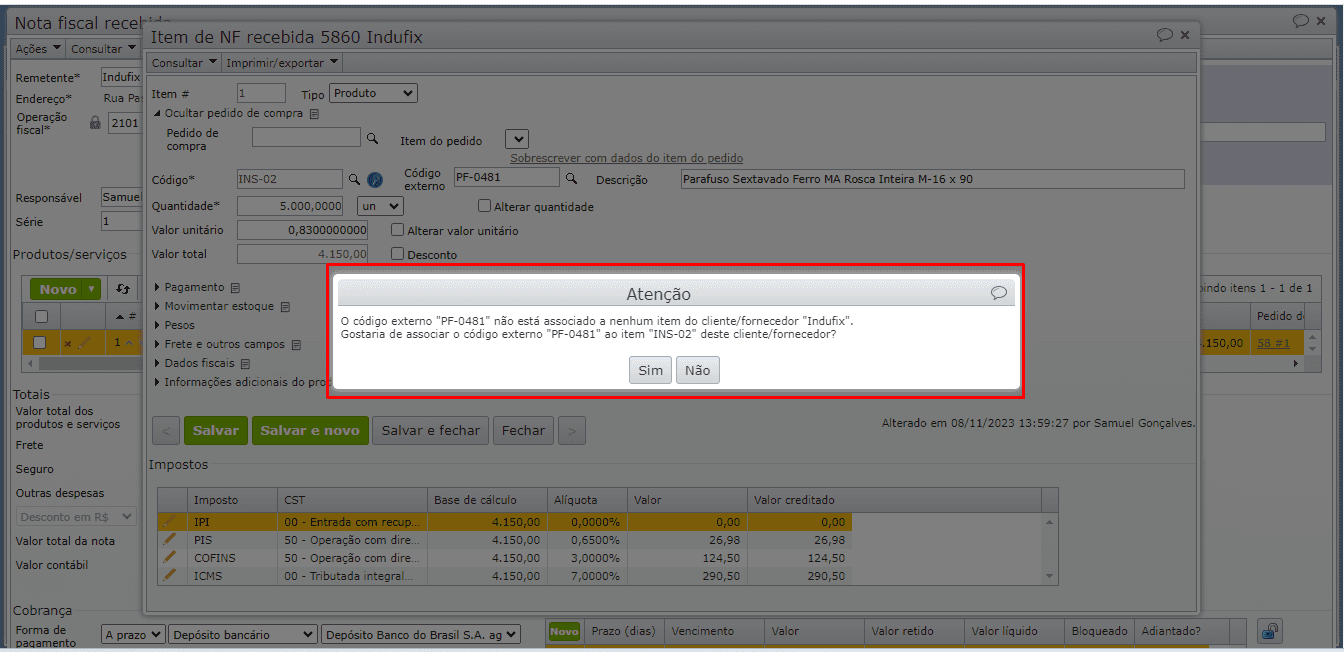Open the Imprimir/exportar menu
Image resolution: width=1344 pixels, height=652 pixels.
tap(282, 63)
